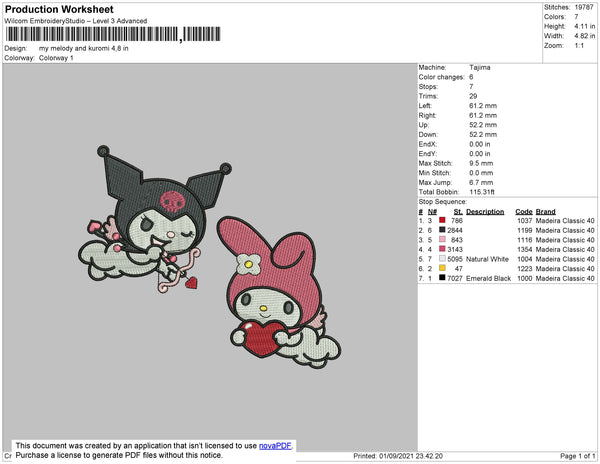
Task: Pick the black swatch beside Emerald Black
Action: tap(442, 278)
